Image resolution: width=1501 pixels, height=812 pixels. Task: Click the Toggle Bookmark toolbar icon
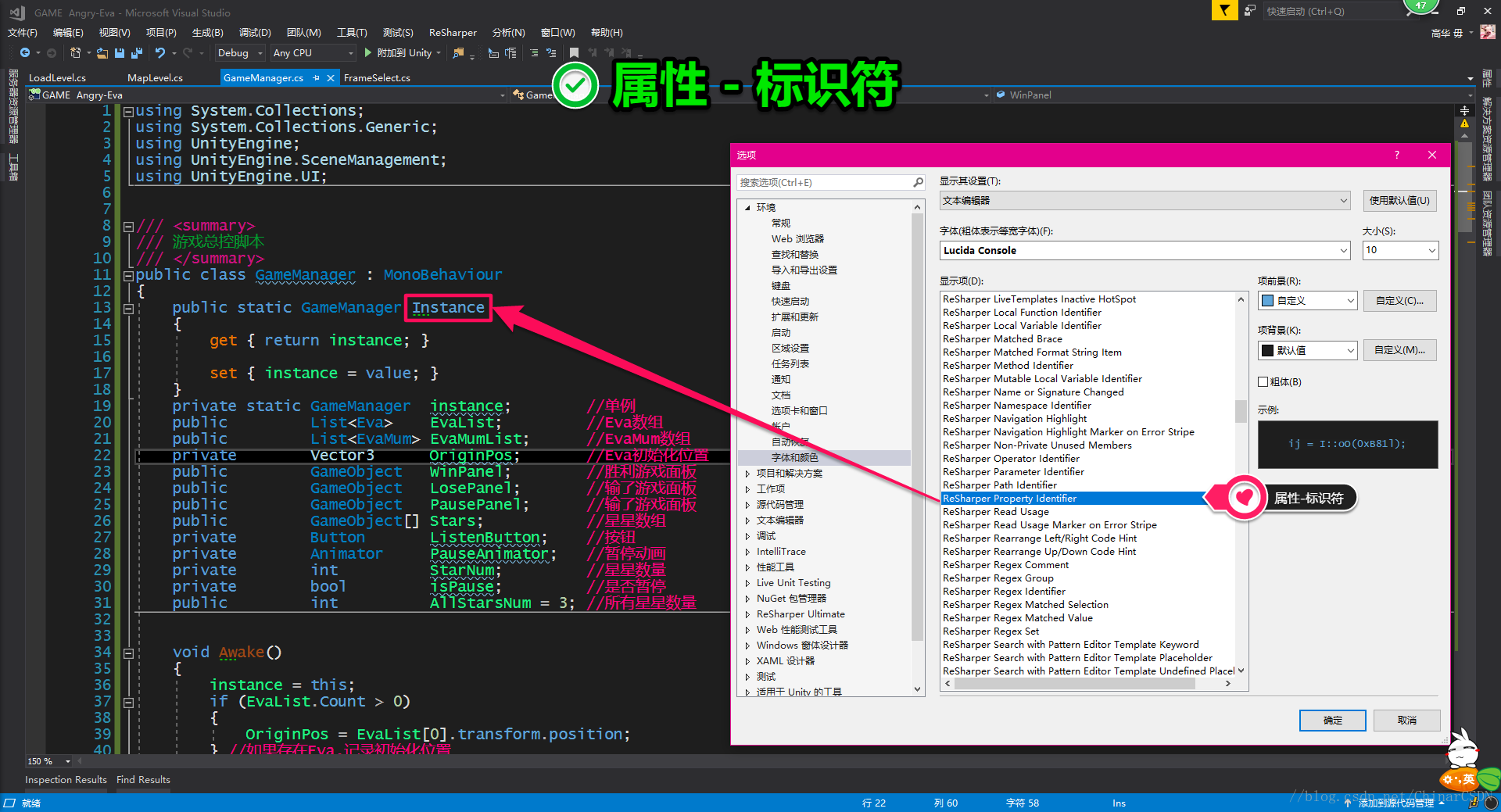(575, 52)
